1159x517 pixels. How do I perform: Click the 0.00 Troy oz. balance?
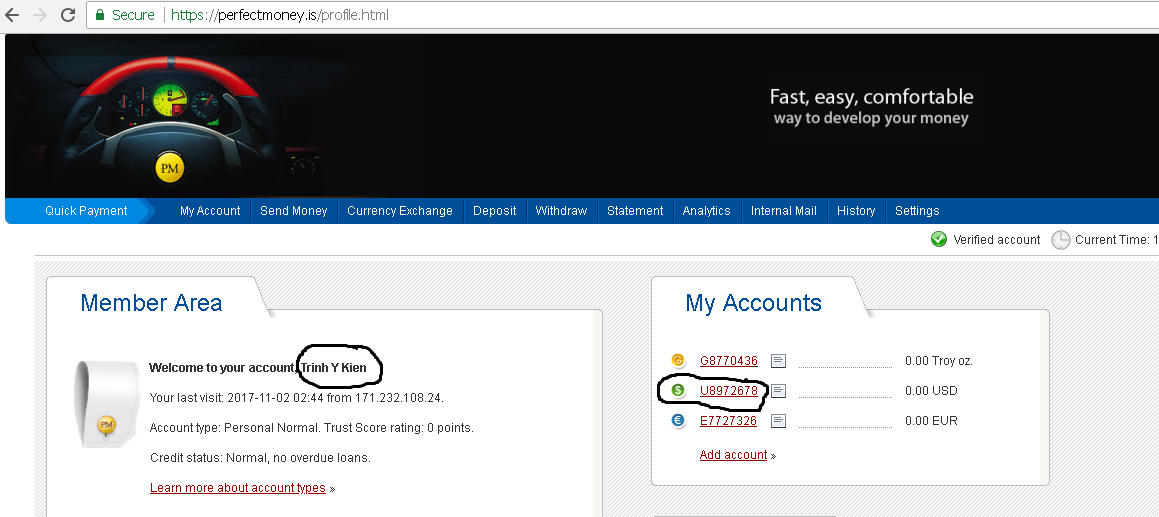pos(939,361)
